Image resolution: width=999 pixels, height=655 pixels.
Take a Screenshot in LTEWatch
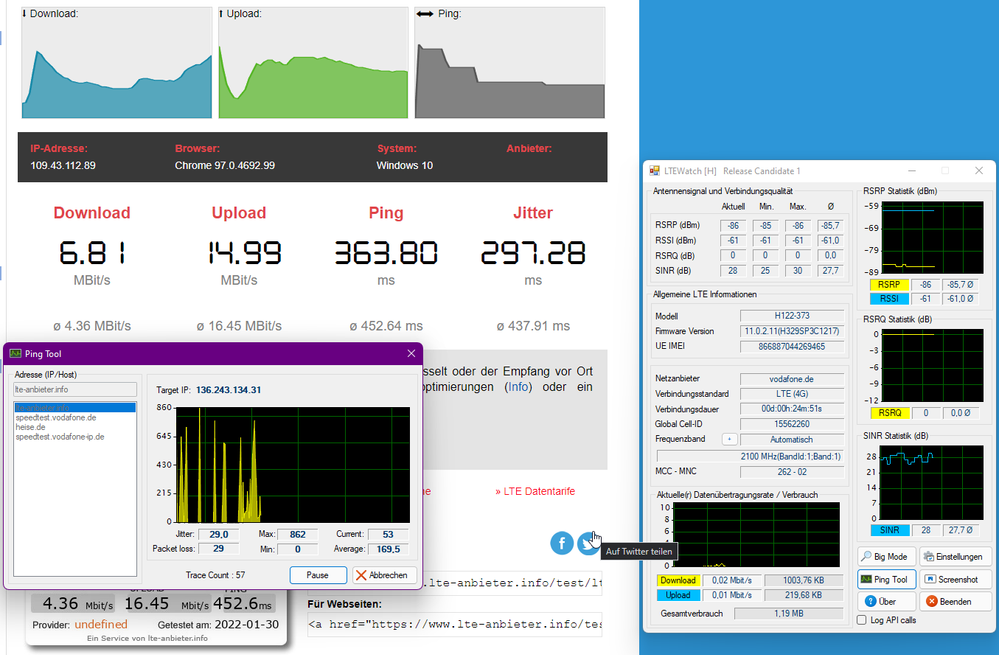954,579
